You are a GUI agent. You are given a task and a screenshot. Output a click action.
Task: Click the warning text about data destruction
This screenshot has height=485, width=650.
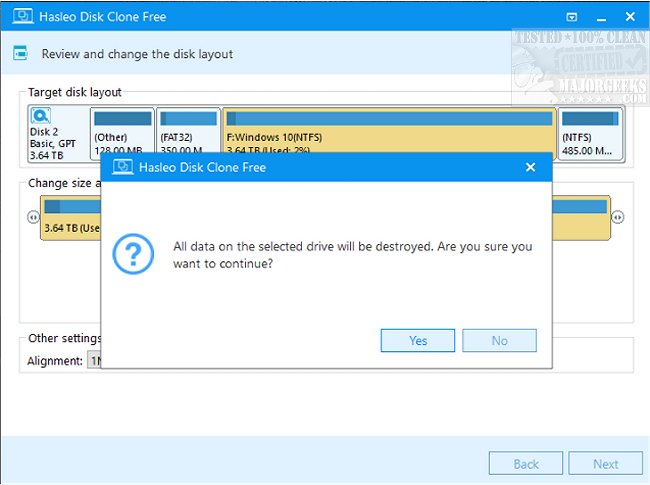pos(353,255)
